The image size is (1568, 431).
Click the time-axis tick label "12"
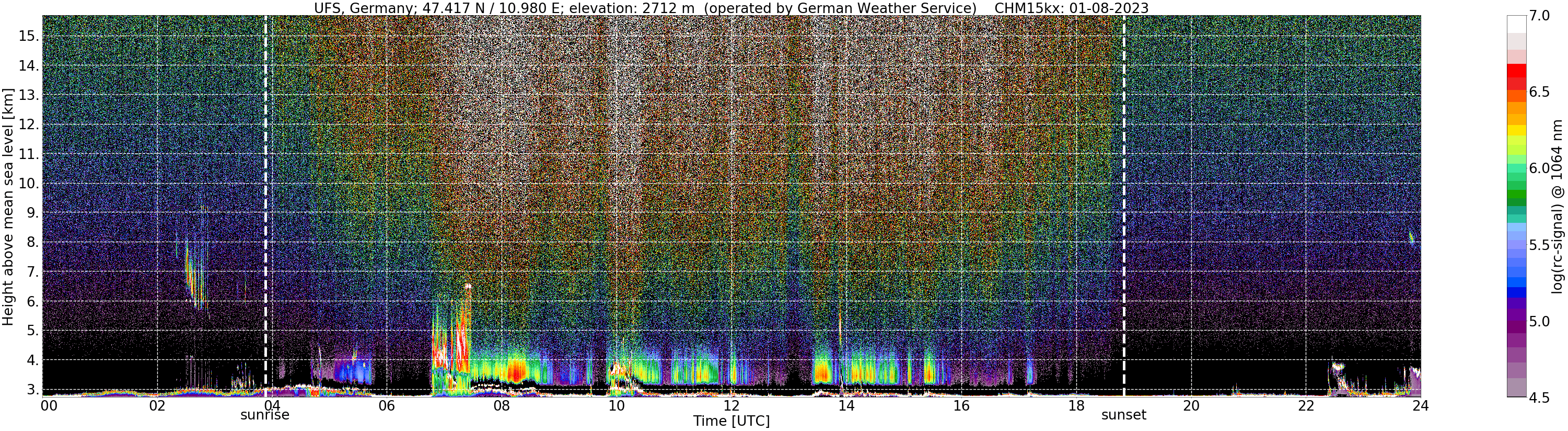tap(731, 405)
